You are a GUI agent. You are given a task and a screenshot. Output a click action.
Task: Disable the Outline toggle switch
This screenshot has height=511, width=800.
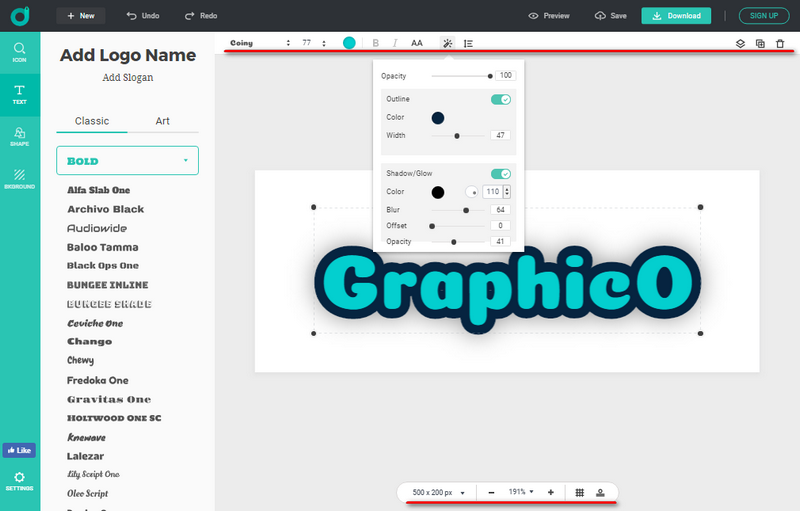pyautogui.click(x=501, y=99)
